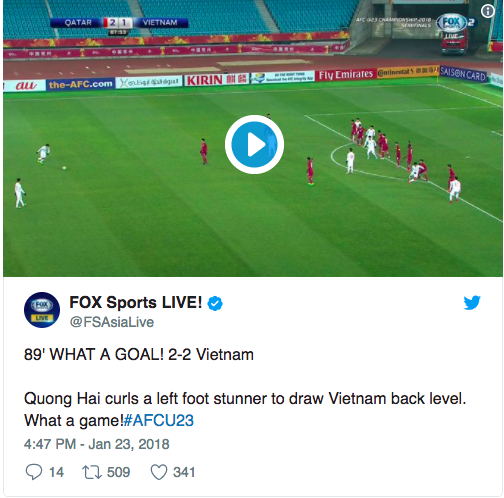Screen dimensions: 504x498
Task: Click FOX Sports 2 logo in video
Action: coord(456,23)
